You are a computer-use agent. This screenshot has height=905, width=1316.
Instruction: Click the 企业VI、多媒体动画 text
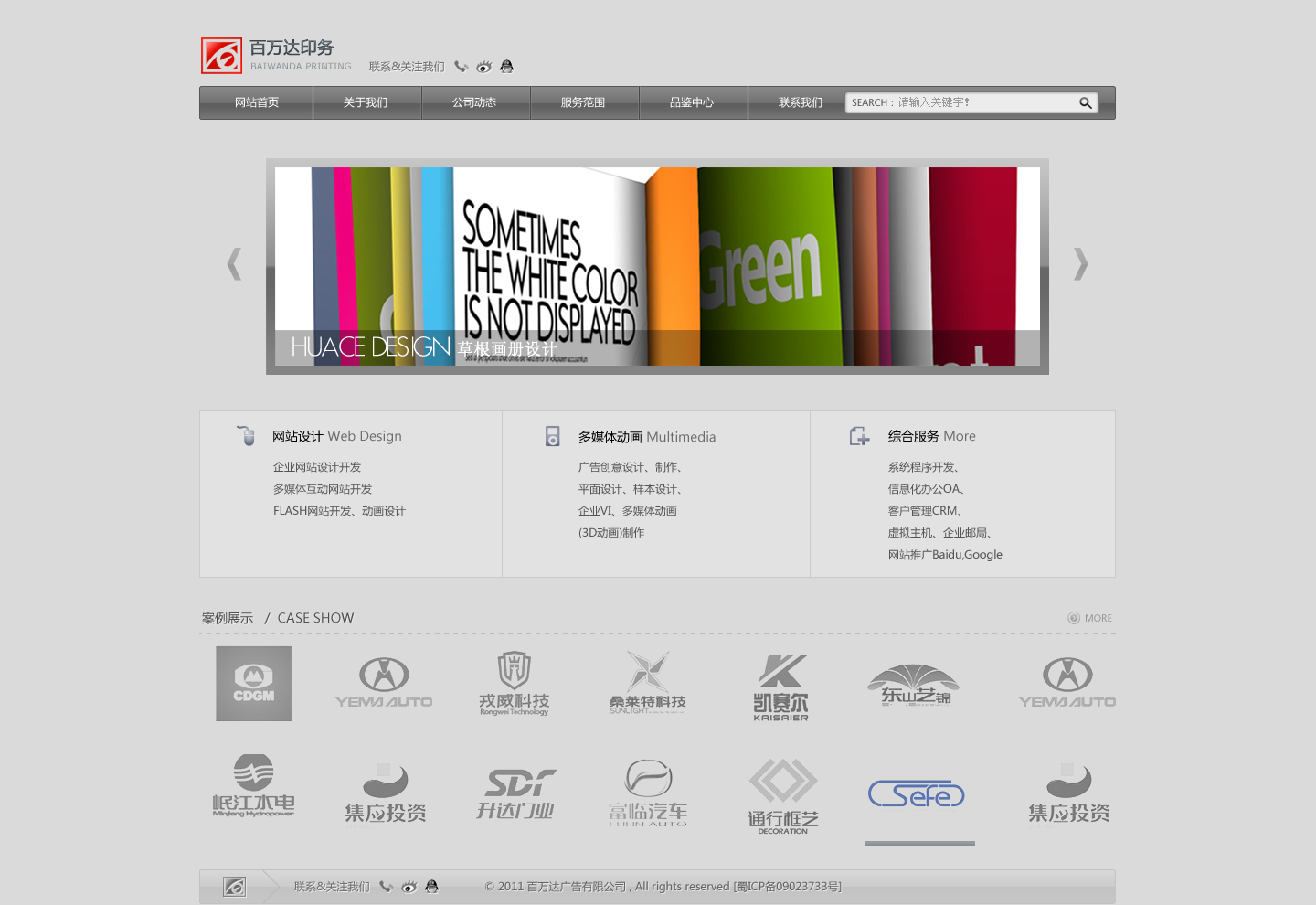click(628, 511)
